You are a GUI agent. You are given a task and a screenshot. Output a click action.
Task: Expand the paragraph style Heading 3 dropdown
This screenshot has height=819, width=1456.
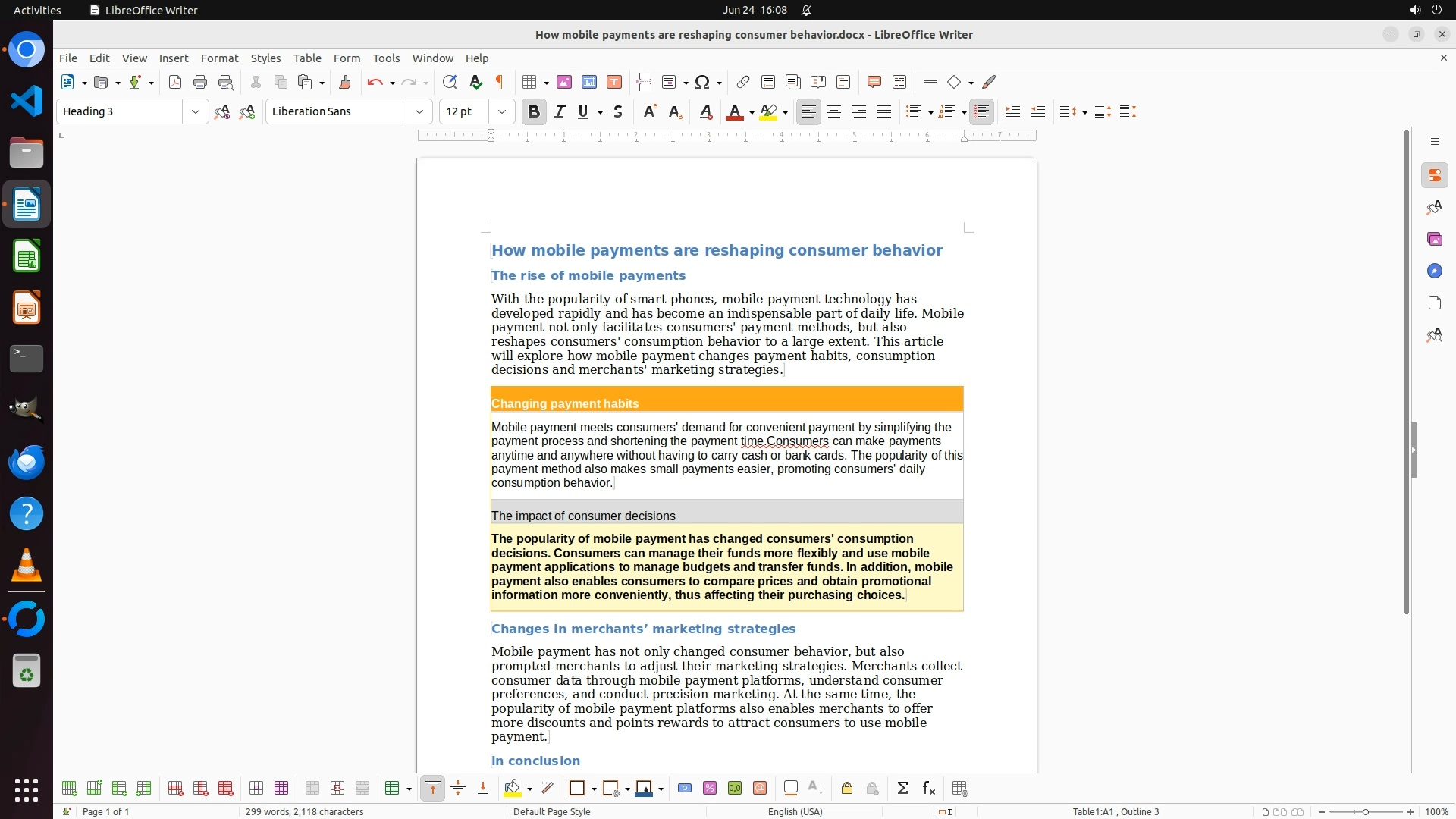[x=195, y=112]
